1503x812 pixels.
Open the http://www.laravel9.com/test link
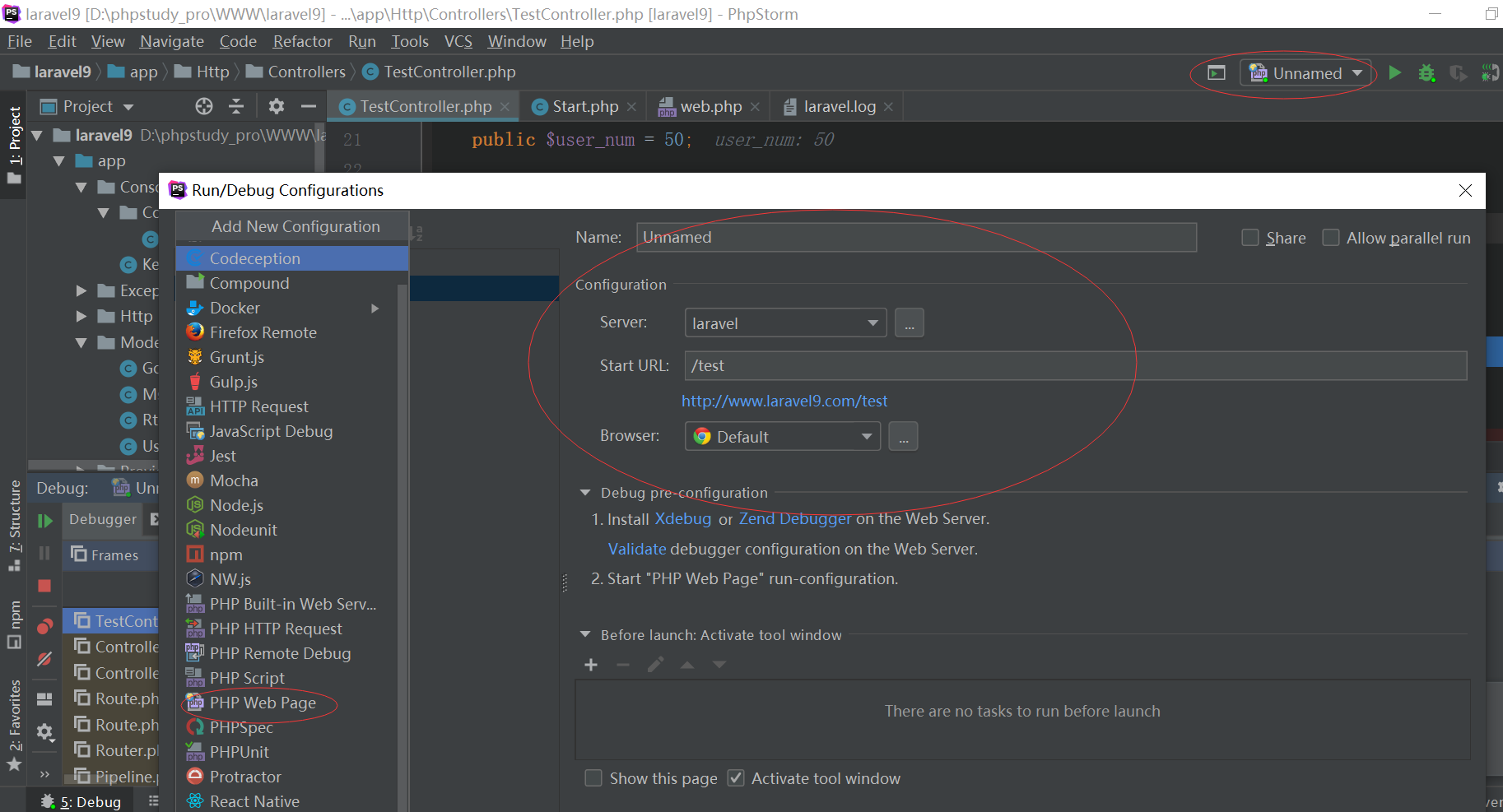click(784, 401)
